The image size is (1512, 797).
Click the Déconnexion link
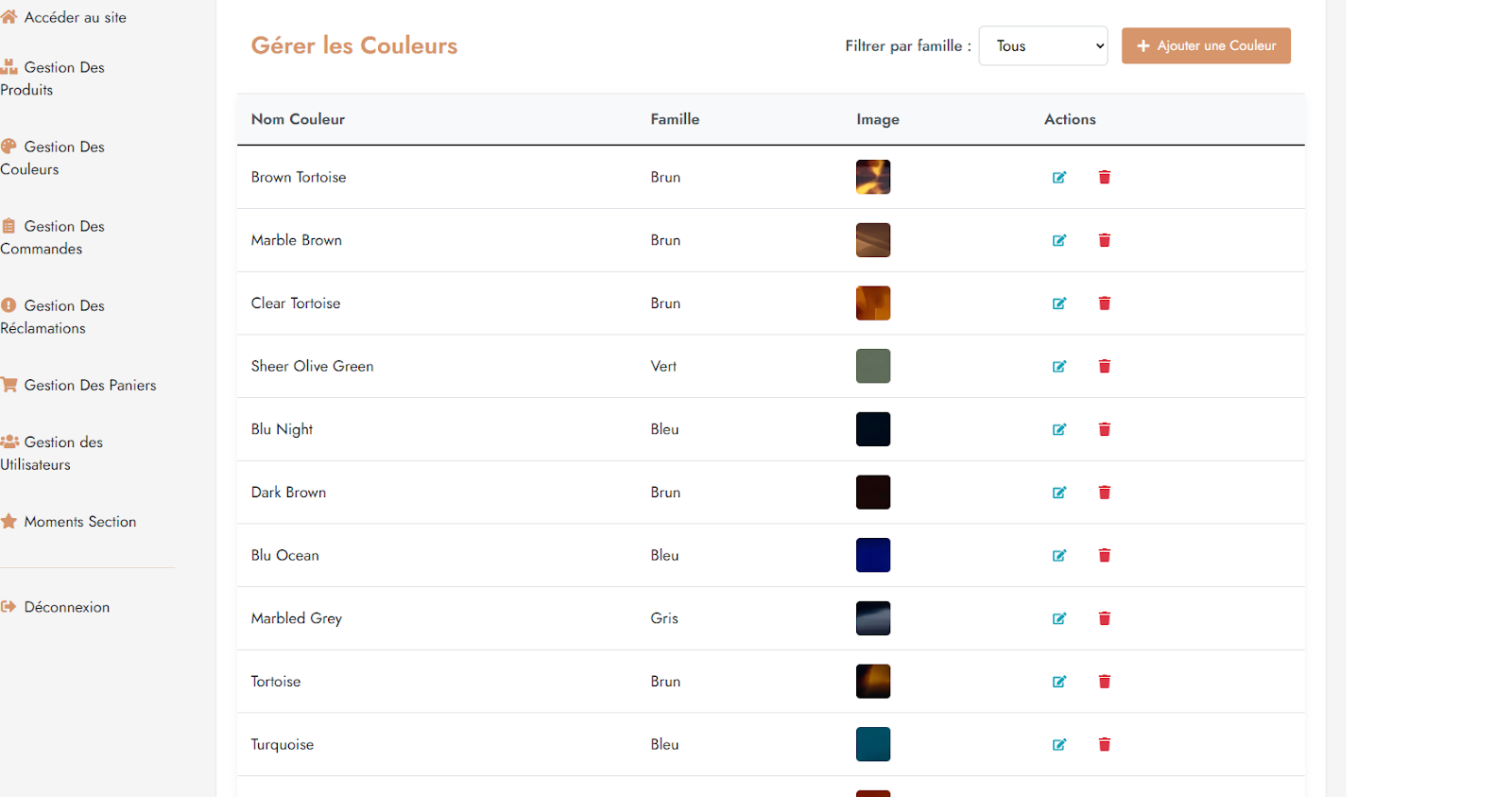(x=66, y=607)
